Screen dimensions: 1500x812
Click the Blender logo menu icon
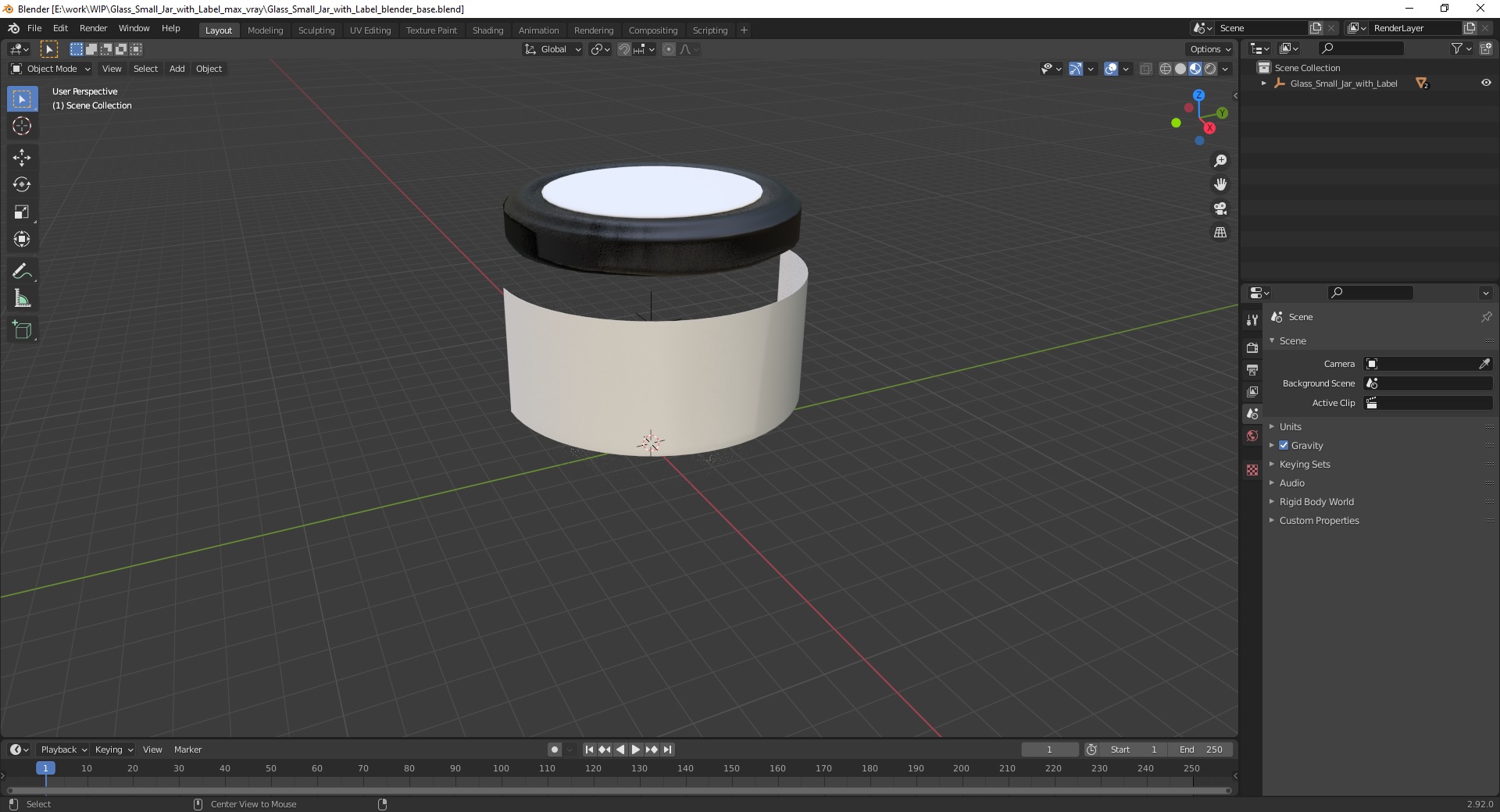(x=13, y=28)
